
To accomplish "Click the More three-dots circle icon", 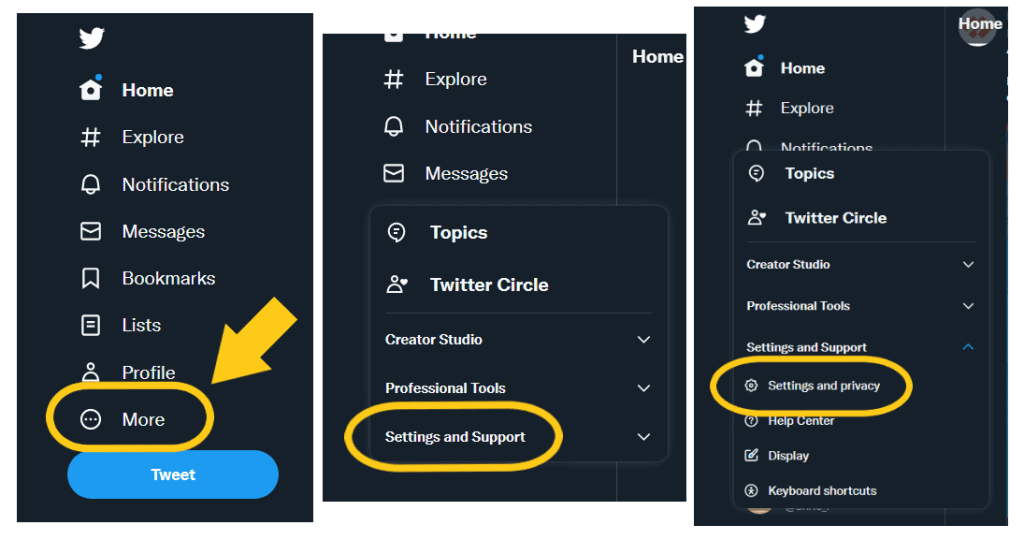I will click(90, 420).
